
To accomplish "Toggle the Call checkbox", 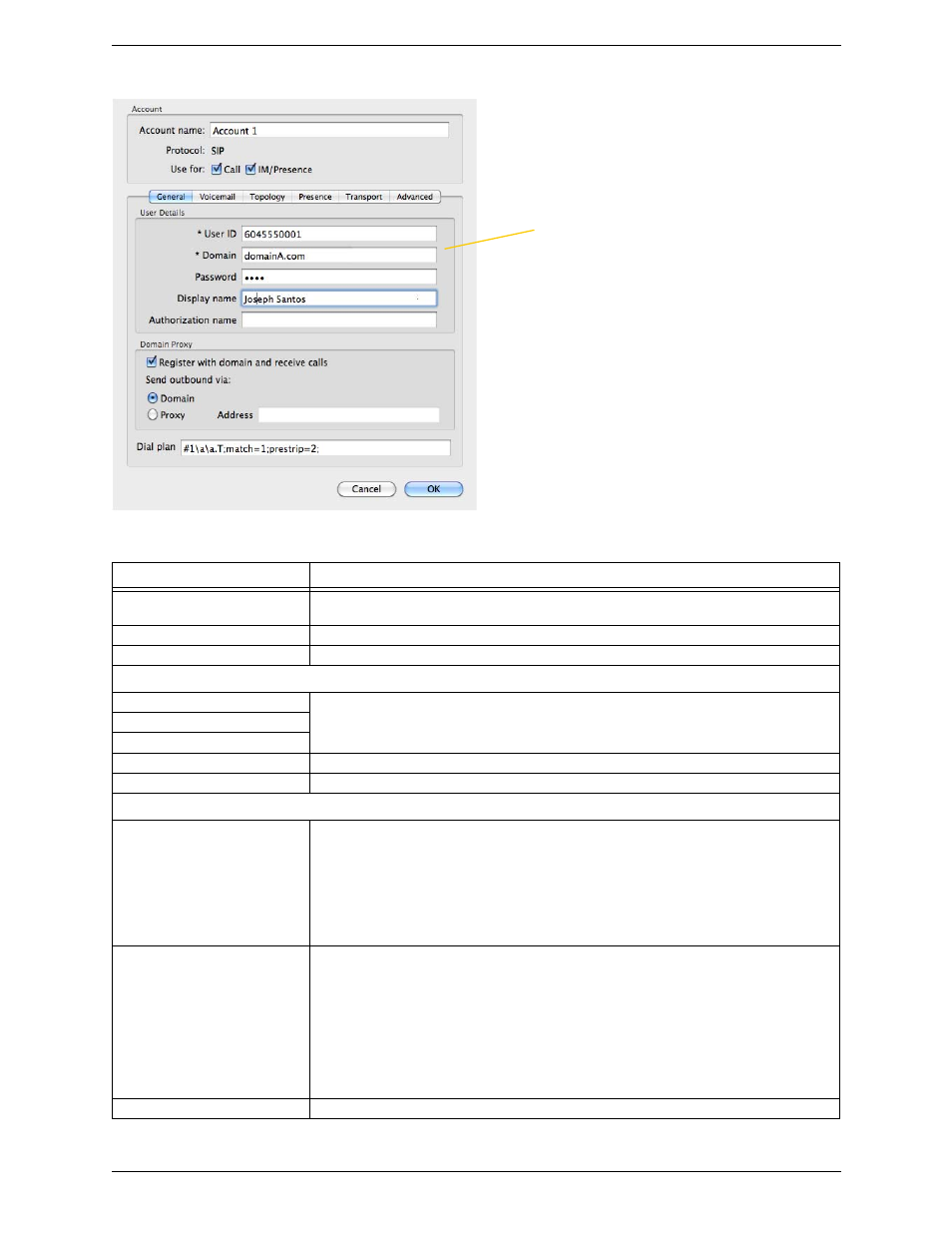I will (216, 169).
